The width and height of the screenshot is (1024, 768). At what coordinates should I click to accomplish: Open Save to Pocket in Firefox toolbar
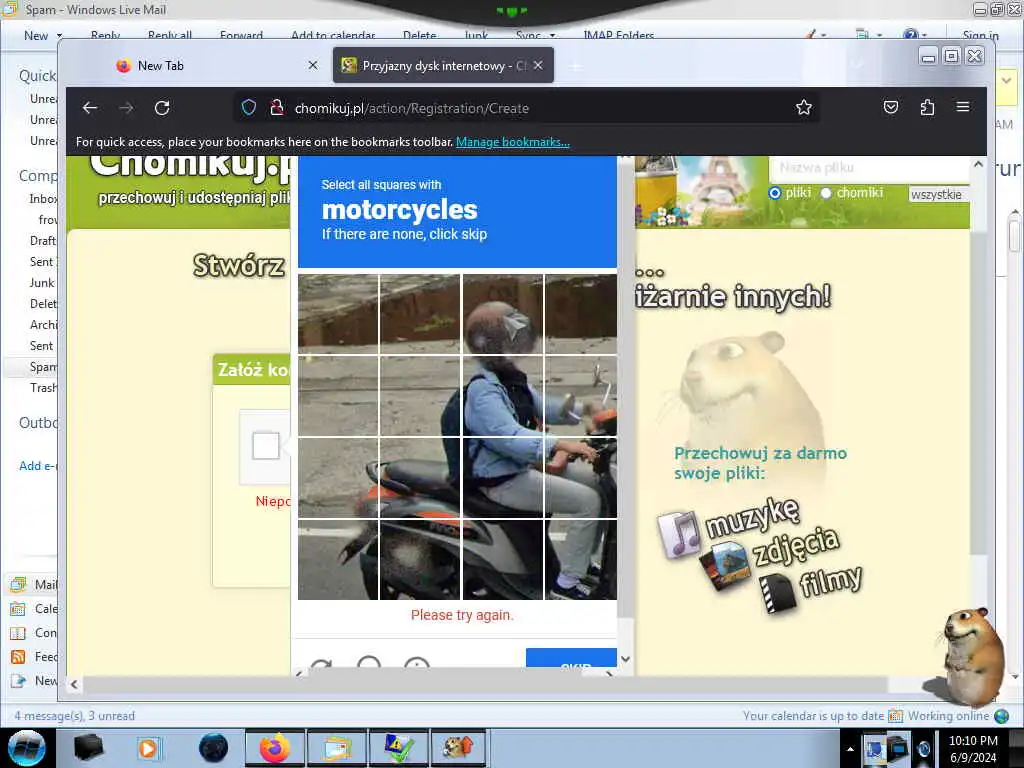[891, 107]
